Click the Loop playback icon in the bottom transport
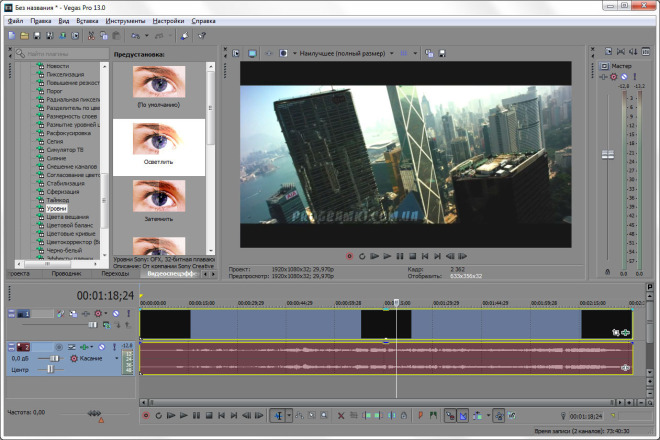The image size is (660, 440). [x=159, y=416]
